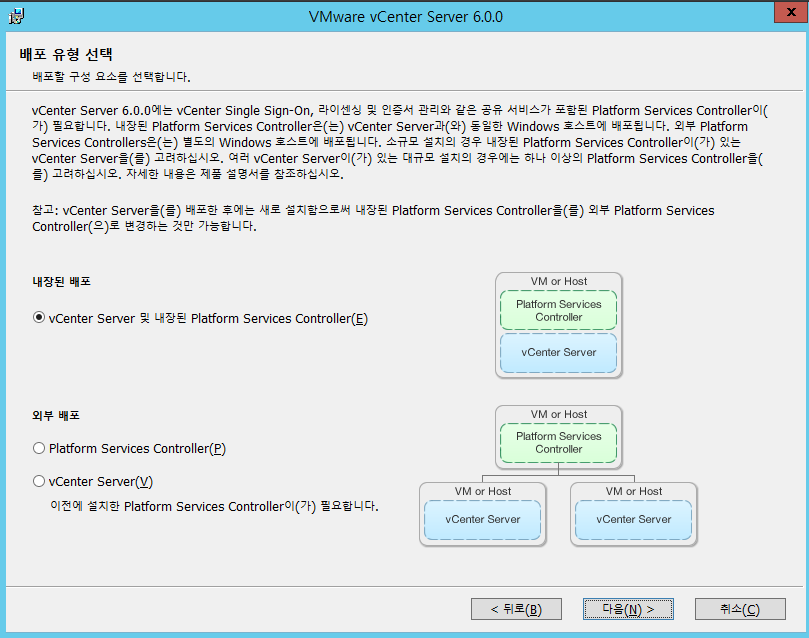Click the '내장된 배포' section label
809x638 pixels.
coord(62,283)
